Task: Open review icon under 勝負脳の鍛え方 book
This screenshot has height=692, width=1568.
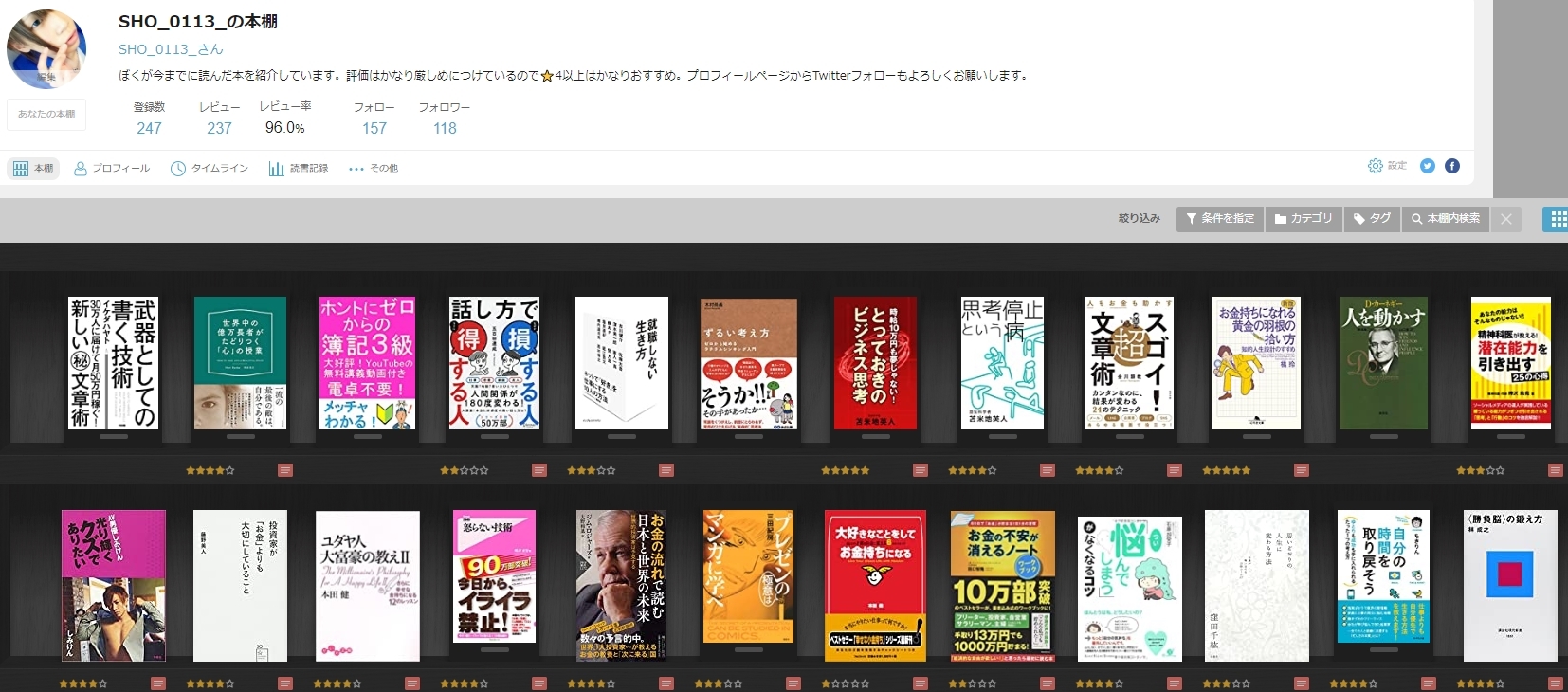Action: pyautogui.click(x=1556, y=683)
